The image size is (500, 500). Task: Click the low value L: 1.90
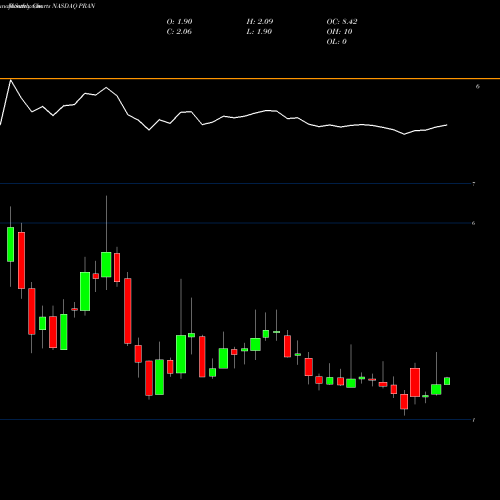tap(259, 32)
